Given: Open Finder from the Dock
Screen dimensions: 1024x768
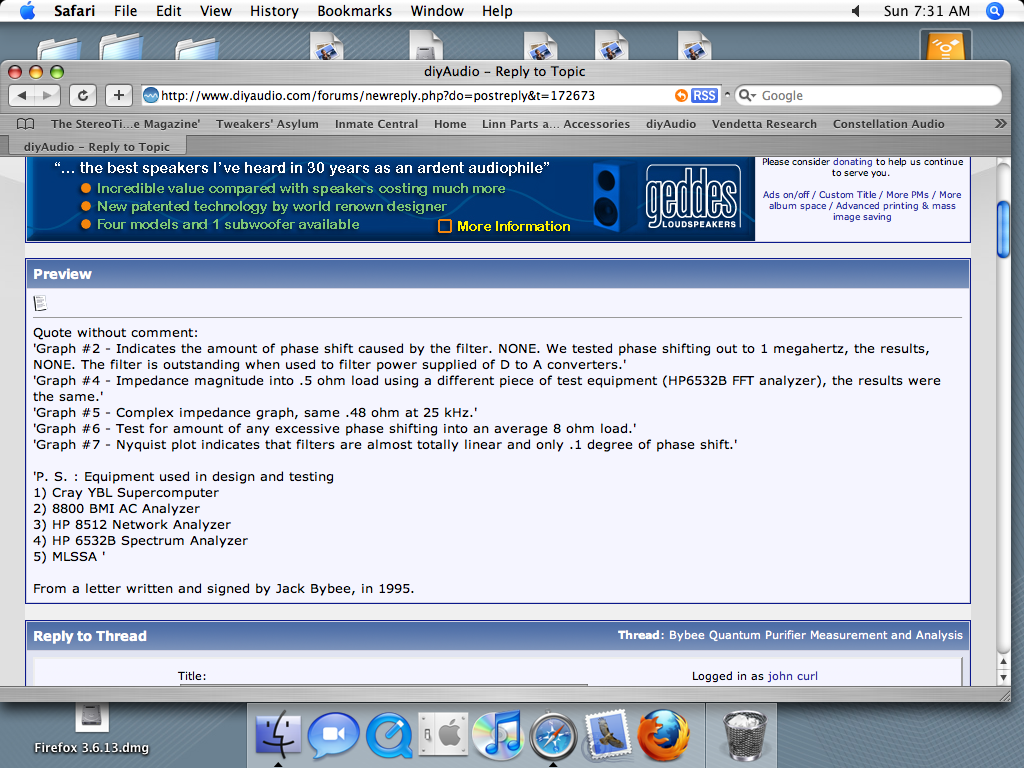Looking at the screenshot, I should [x=278, y=733].
